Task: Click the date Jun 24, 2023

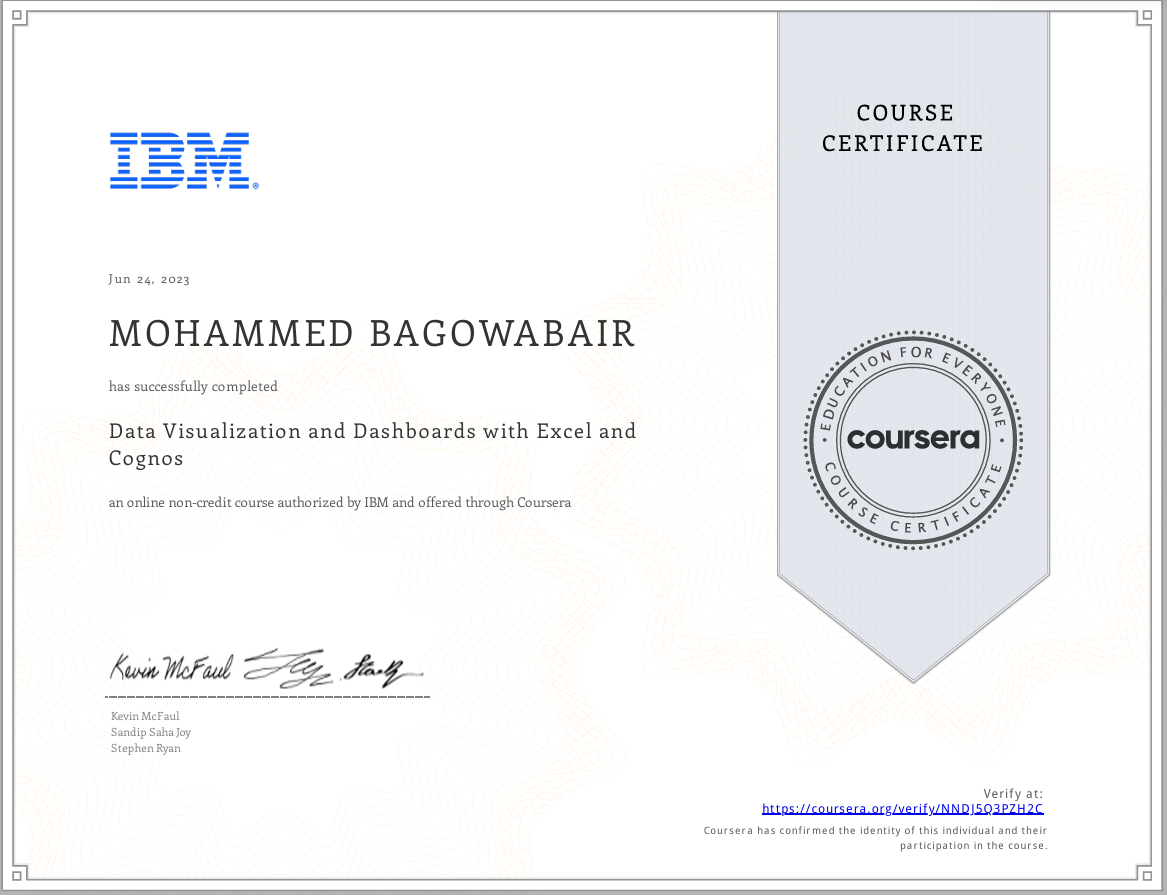Action: (x=149, y=279)
